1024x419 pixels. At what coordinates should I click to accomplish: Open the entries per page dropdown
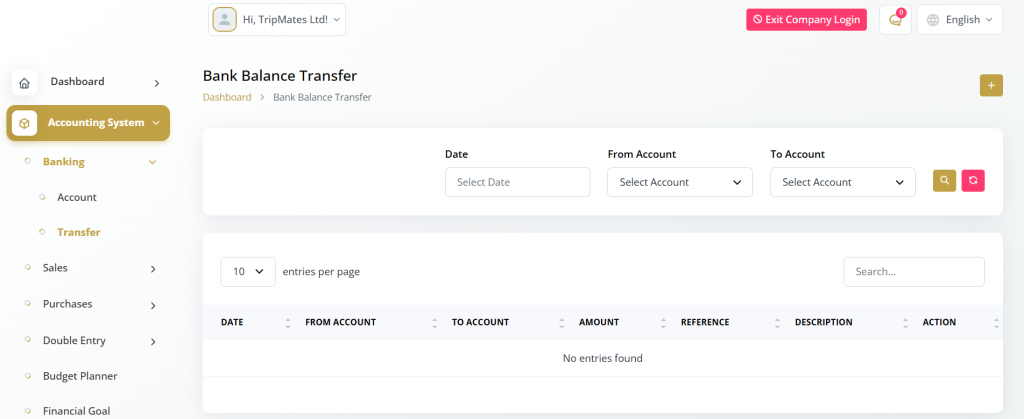(248, 271)
